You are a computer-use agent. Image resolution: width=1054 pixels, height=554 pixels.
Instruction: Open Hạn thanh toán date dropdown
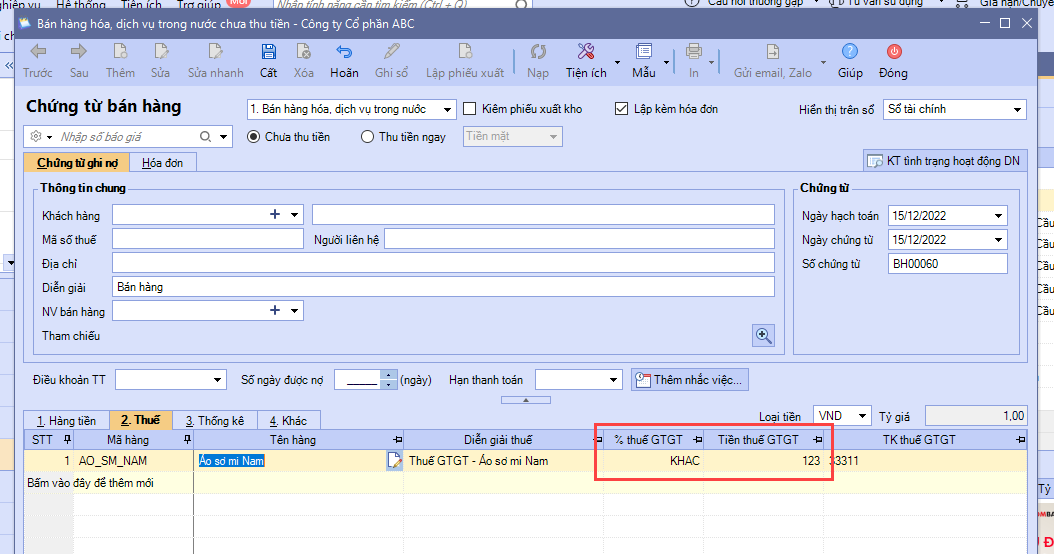[x=613, y=380]
